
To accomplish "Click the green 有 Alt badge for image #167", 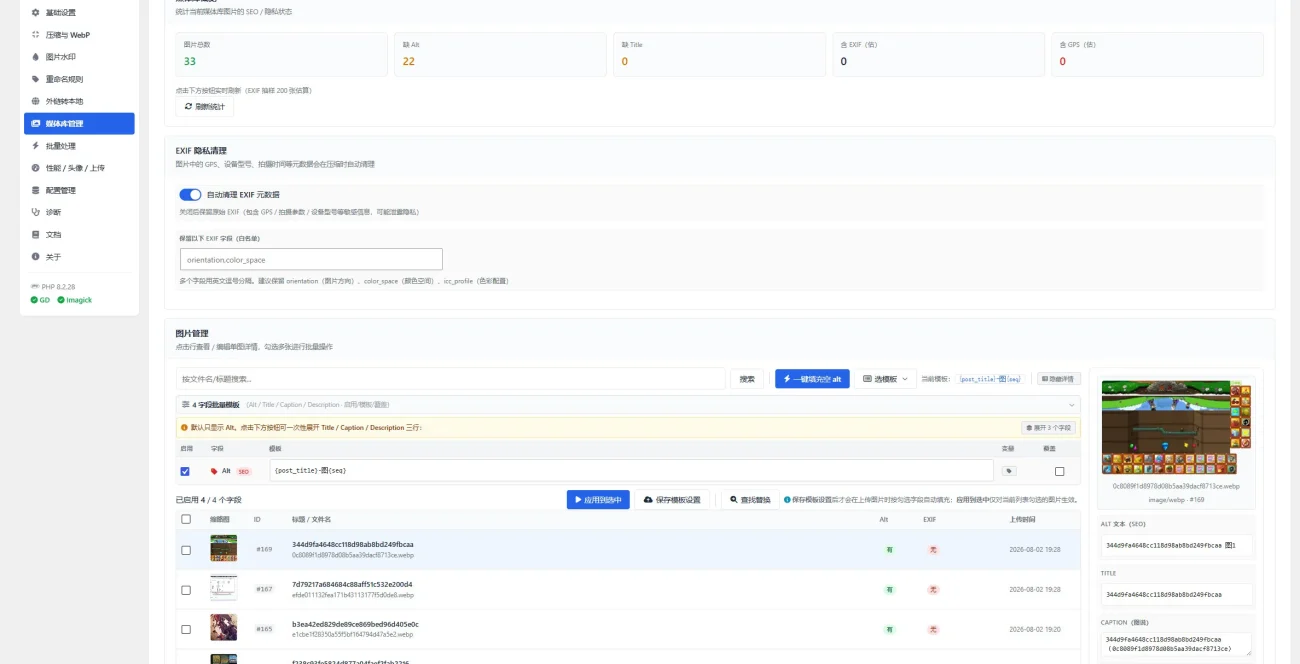I will coord(888,590).
